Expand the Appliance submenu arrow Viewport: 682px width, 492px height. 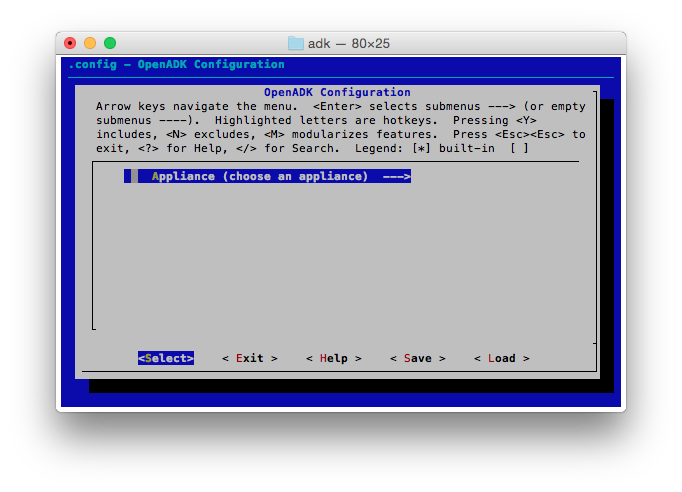(x=397, y=176)
